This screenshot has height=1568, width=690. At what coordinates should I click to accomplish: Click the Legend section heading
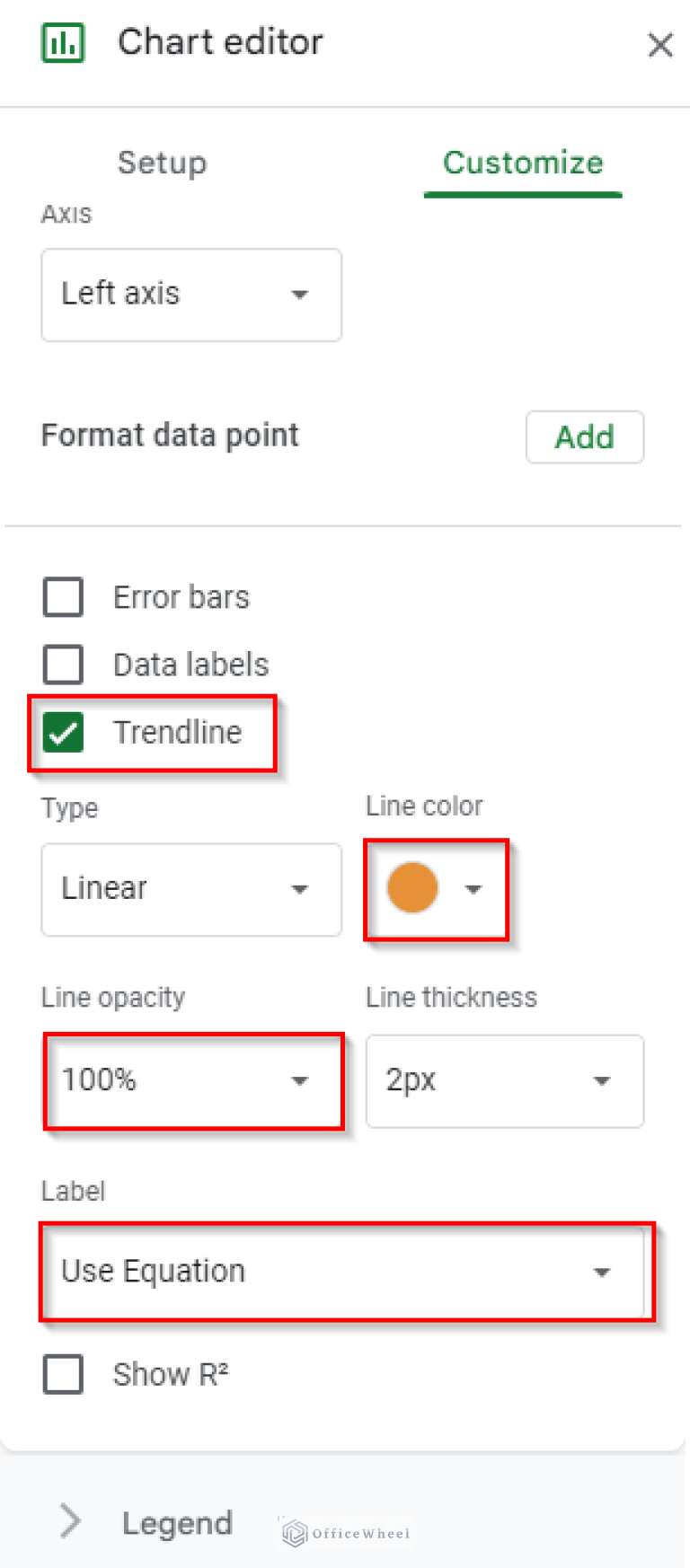coord(177,1523)
